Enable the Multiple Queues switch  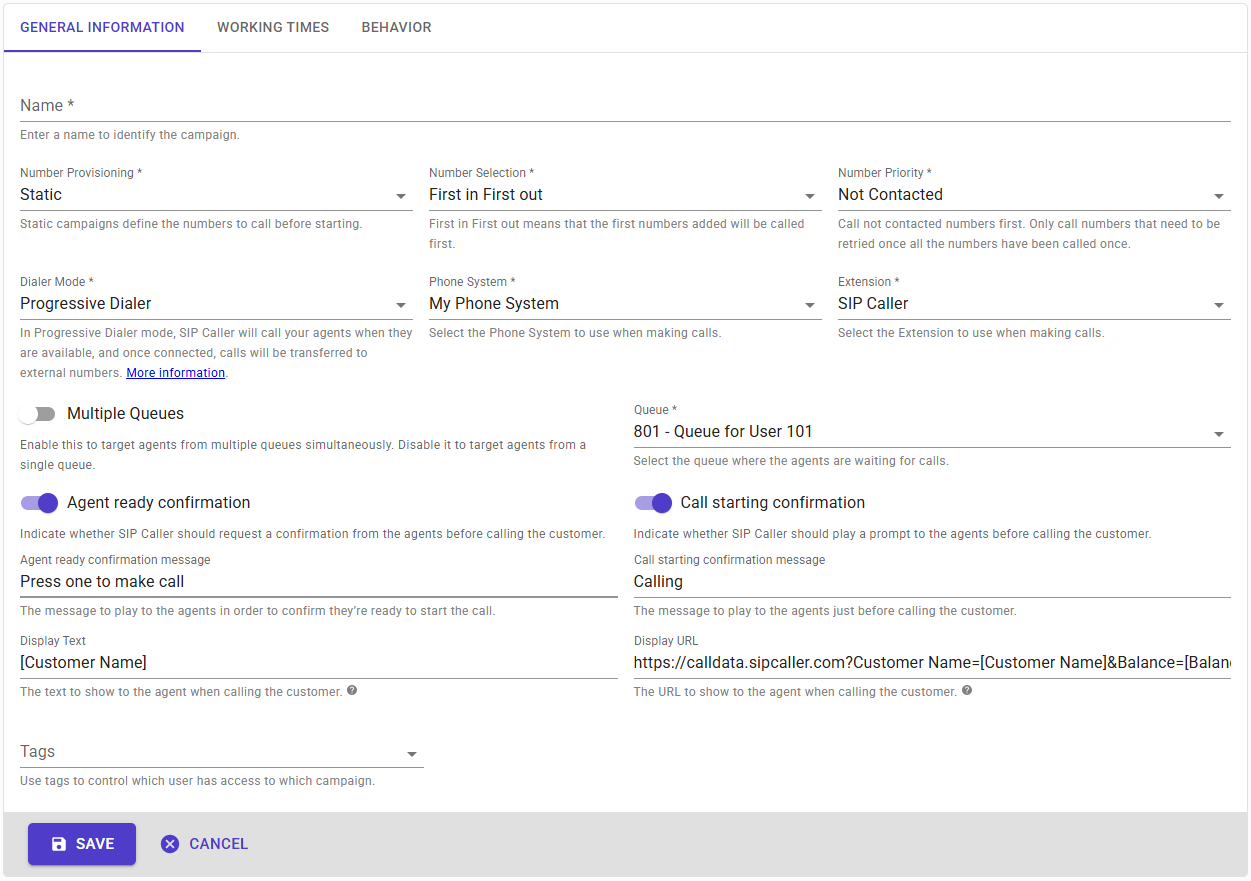tap(38, 414)
